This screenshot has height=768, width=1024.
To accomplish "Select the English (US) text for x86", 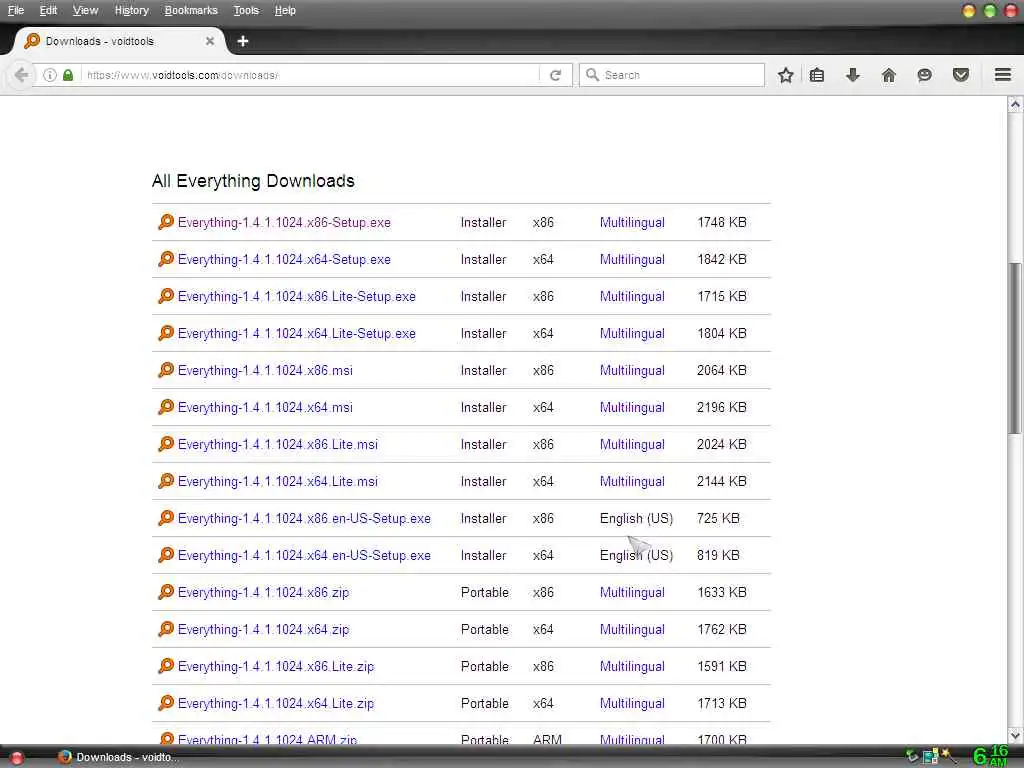I will pyautogui.click(x=636, y=519).
